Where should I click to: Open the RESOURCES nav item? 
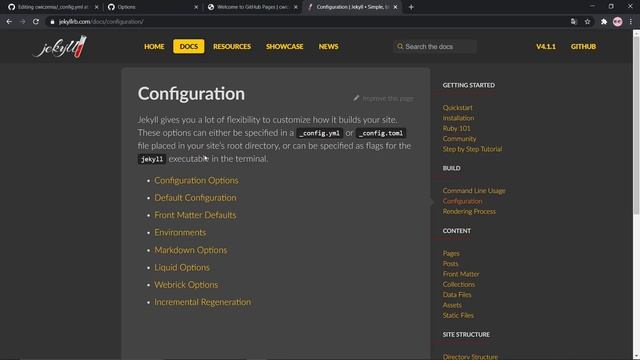[x=232, y=47]
